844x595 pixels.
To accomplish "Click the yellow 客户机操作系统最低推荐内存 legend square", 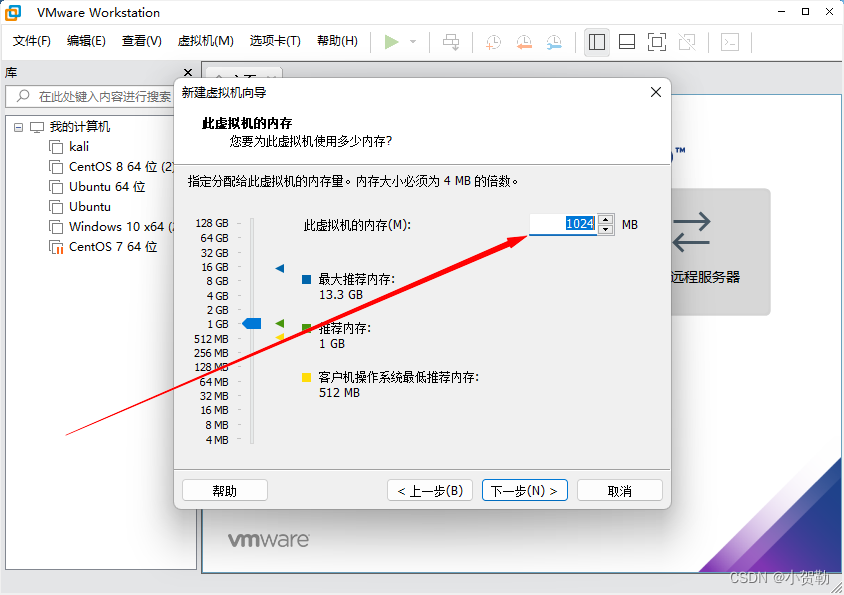I will (x=307, y=377).
